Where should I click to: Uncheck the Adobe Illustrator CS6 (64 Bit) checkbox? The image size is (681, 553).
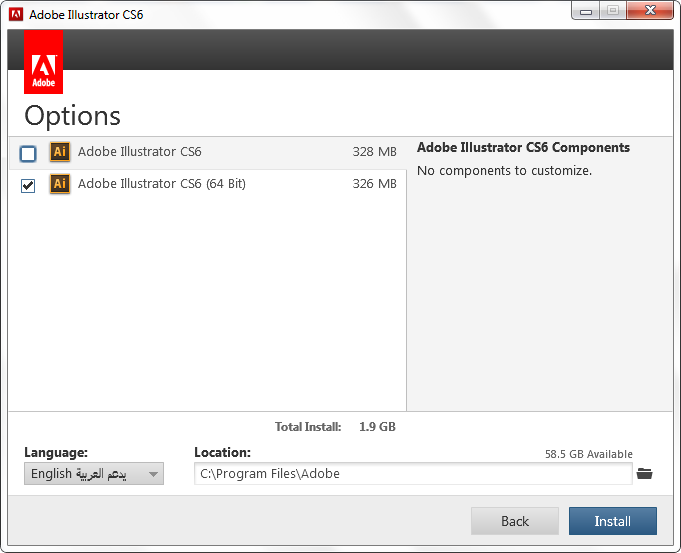point(28,185)
